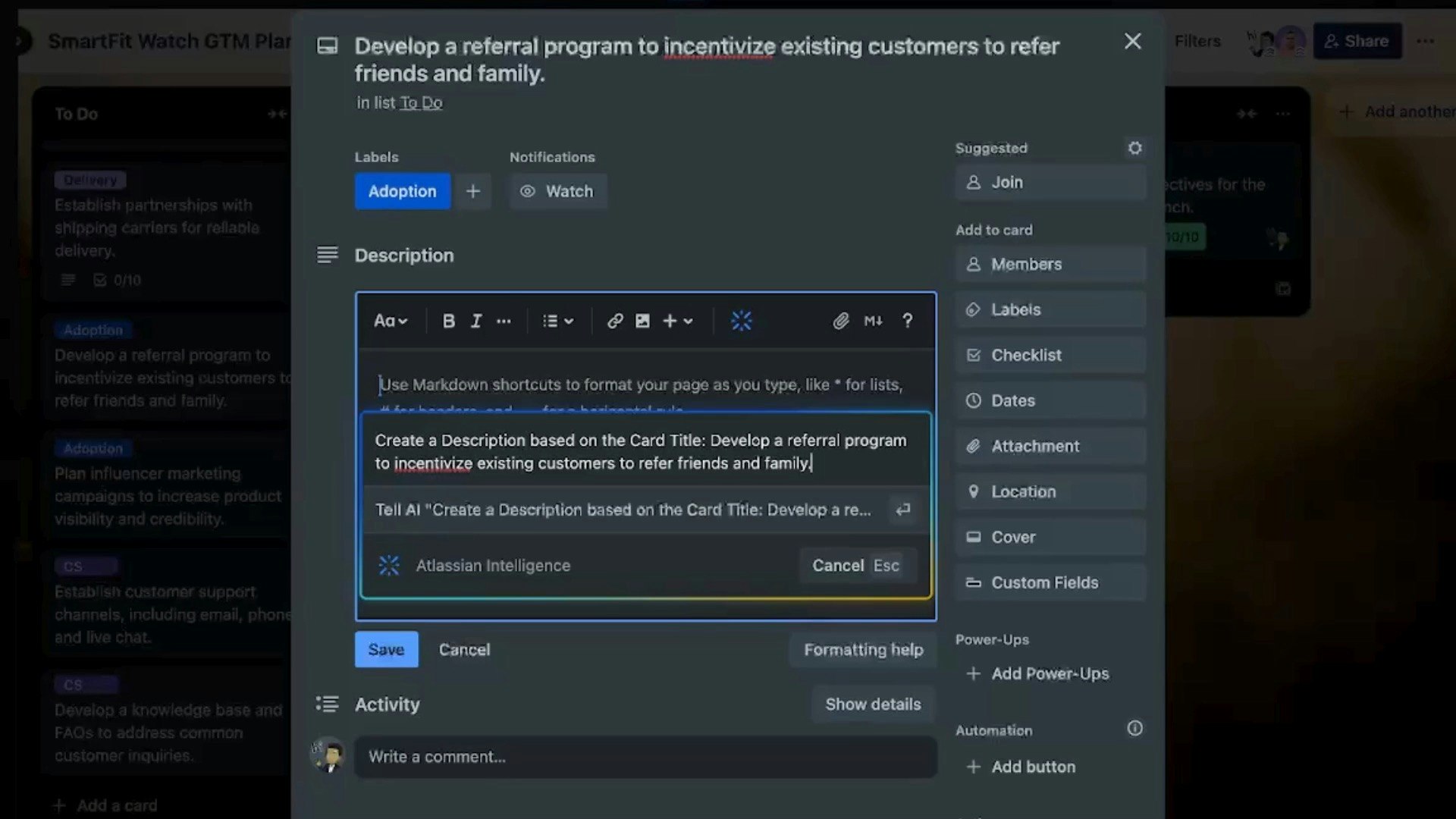Expand the Aa text styles dropdown

(x=391, y=321)
